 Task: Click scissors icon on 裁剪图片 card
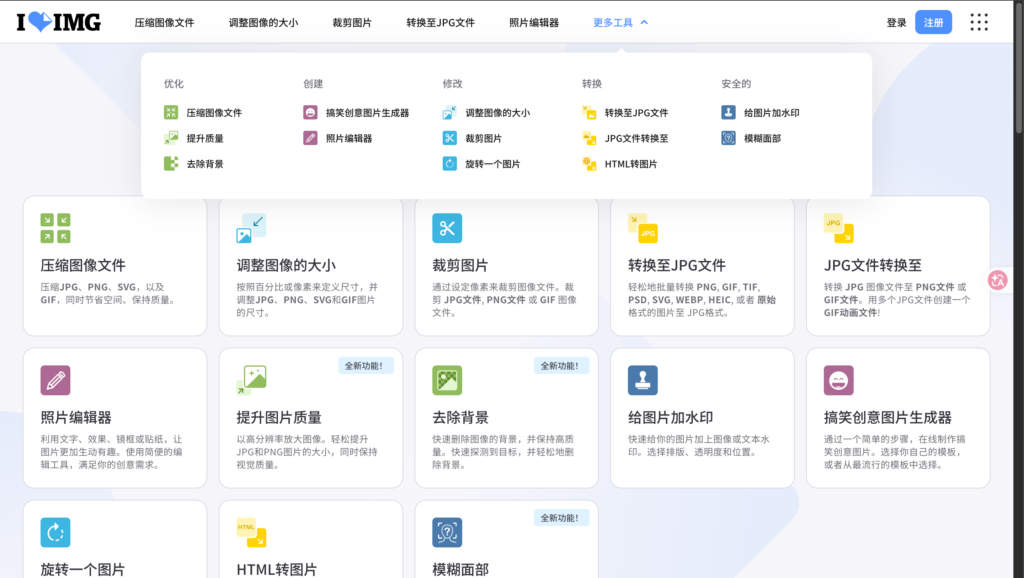pyautogui.click(x=447, y=228)
